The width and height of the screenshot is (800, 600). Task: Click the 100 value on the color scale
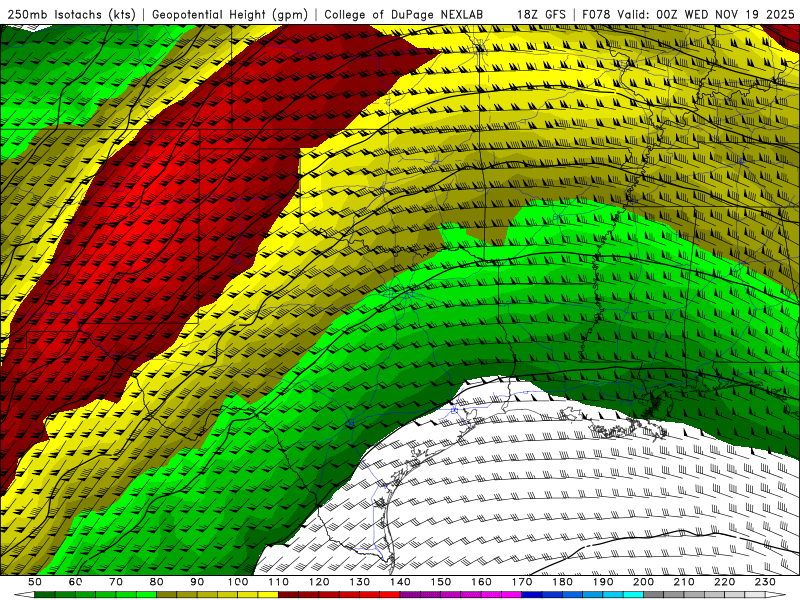pos(238,582)
